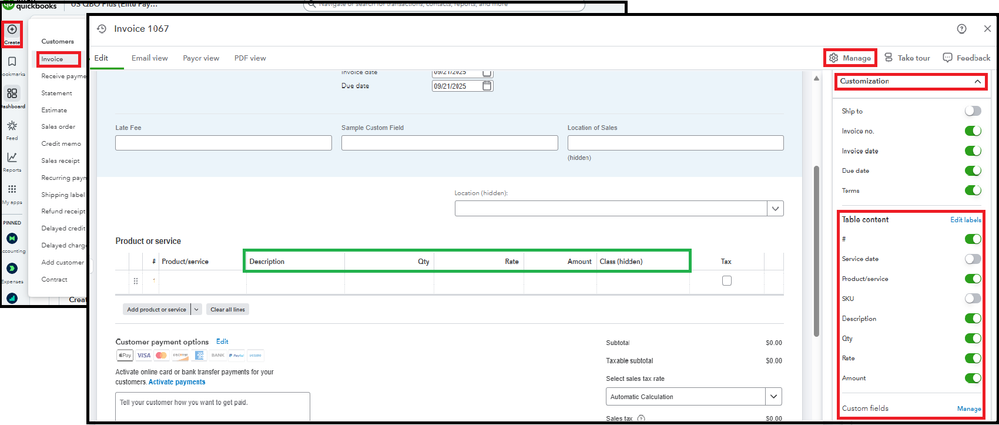The height and width of the screenshot is (425, 999).
Task: Toggle the Invoice date switch
Action: pos(973,151)
